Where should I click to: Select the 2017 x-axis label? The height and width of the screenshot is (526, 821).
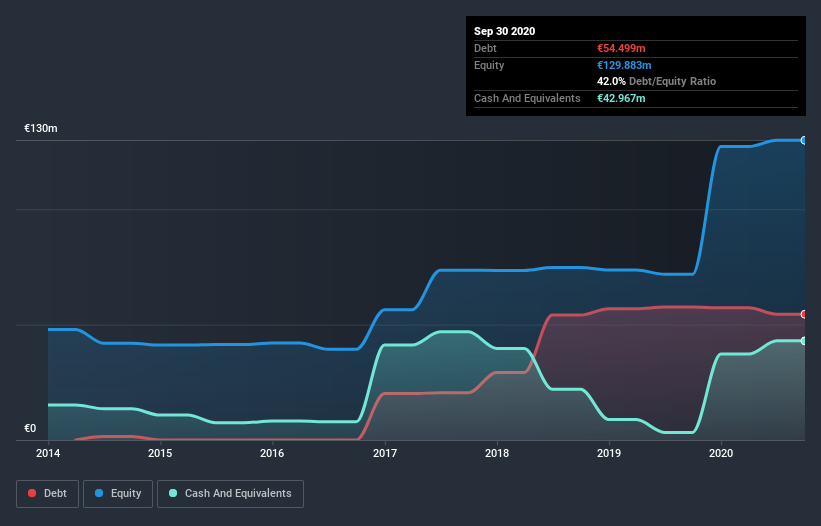coord(385,453)
